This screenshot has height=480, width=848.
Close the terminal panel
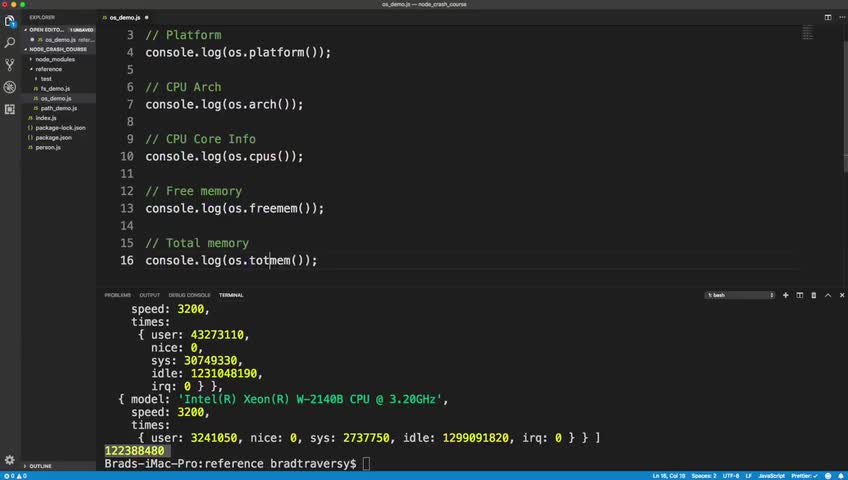(x=842, y=295)
